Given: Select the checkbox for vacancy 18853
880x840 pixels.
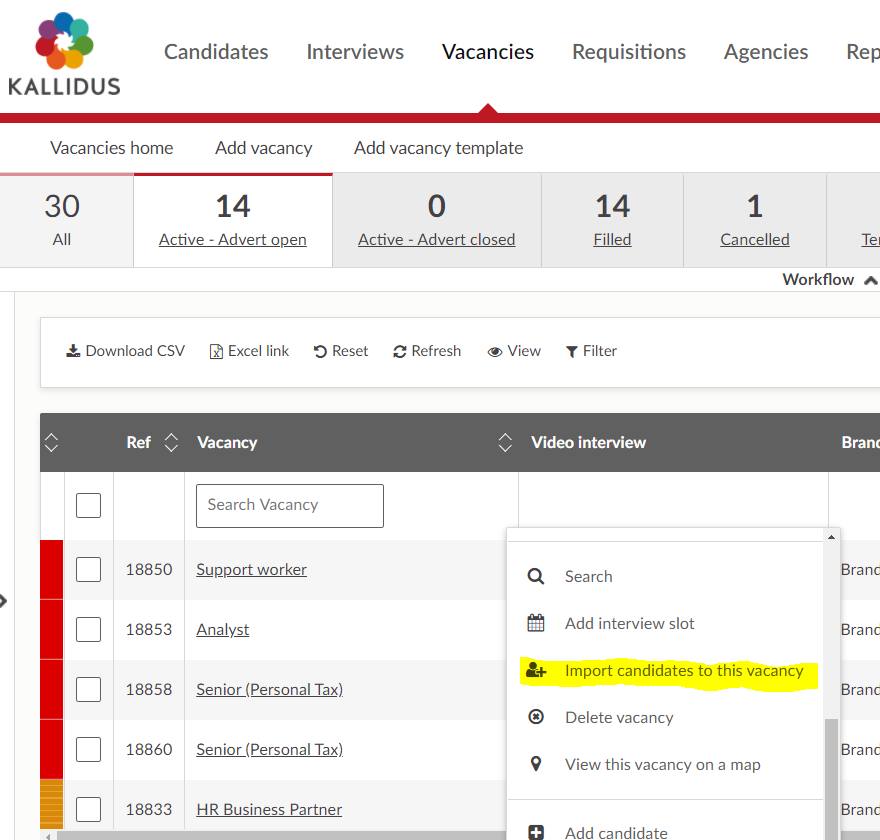Looking at the screenshot, I should tap(89, 629).
